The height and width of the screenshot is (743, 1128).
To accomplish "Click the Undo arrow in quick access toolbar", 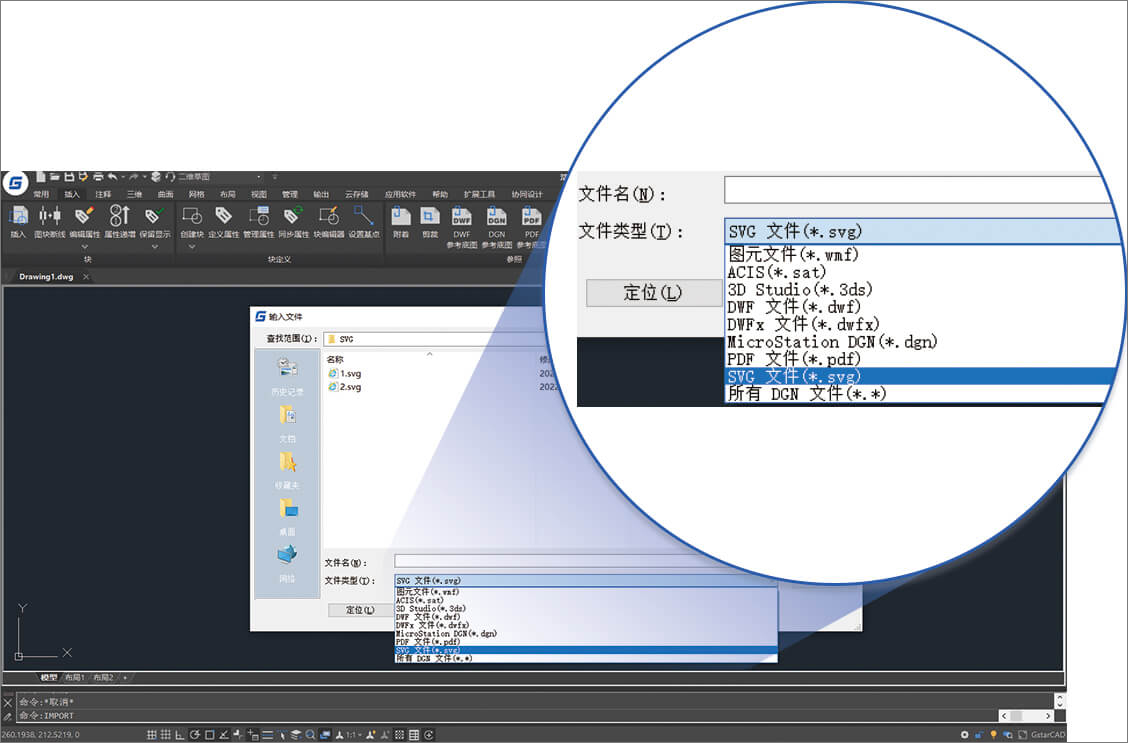I will [x=112, y=176].
